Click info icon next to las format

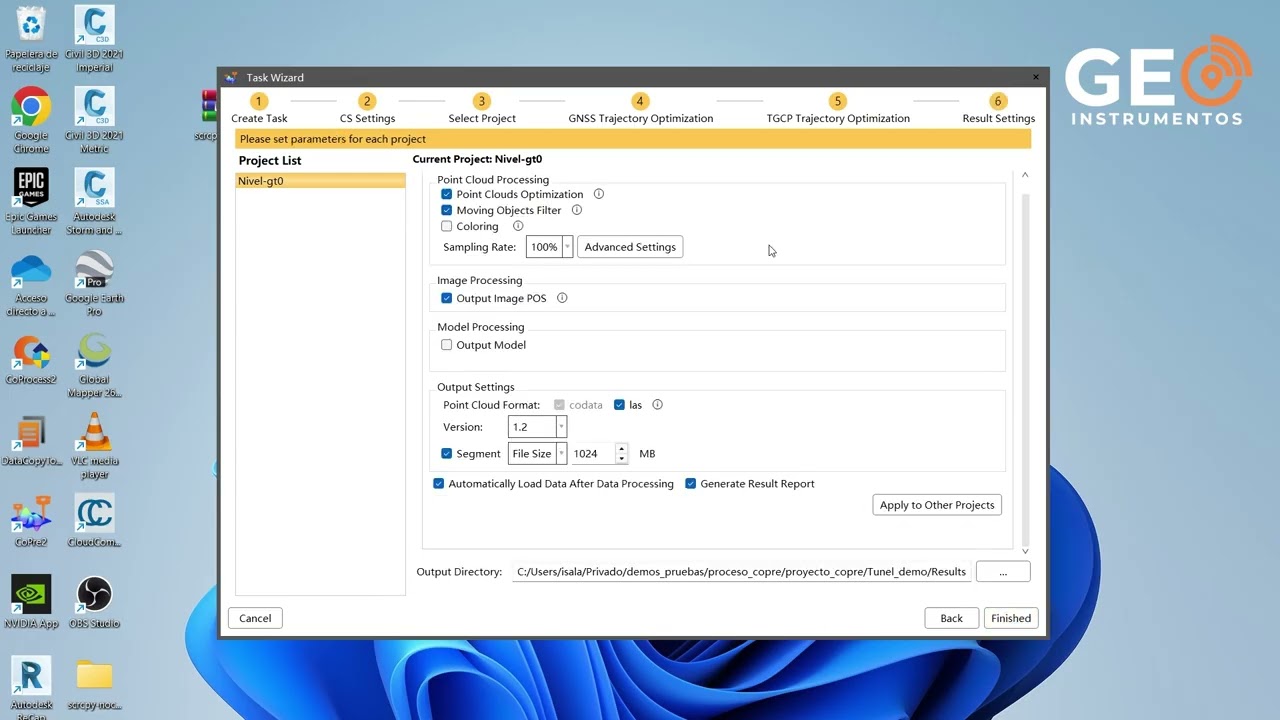click(657, 405)
